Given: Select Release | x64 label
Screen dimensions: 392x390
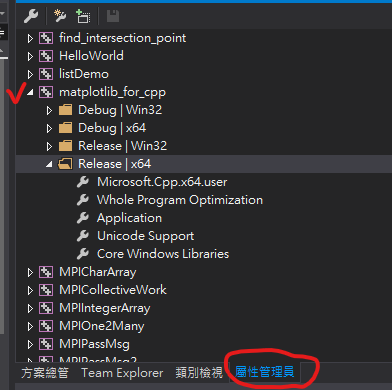Looking at the screenshot, I should (x=114, y=164).
